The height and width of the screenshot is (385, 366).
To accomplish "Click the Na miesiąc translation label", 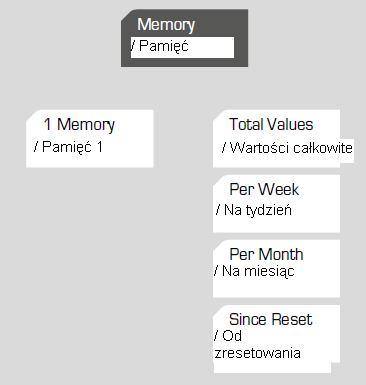I will [254, 271].
